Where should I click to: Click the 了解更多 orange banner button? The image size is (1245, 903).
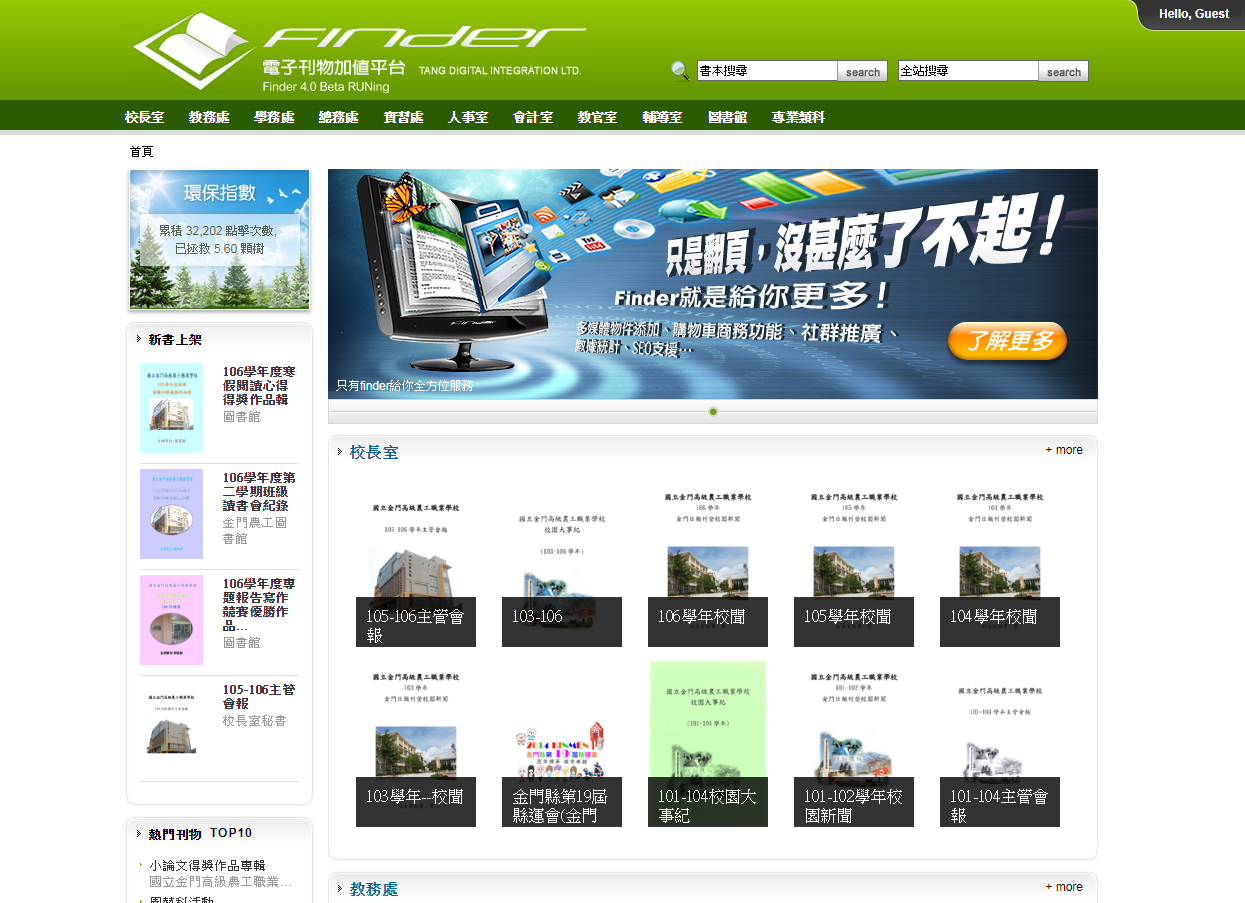click(1007, 341)
